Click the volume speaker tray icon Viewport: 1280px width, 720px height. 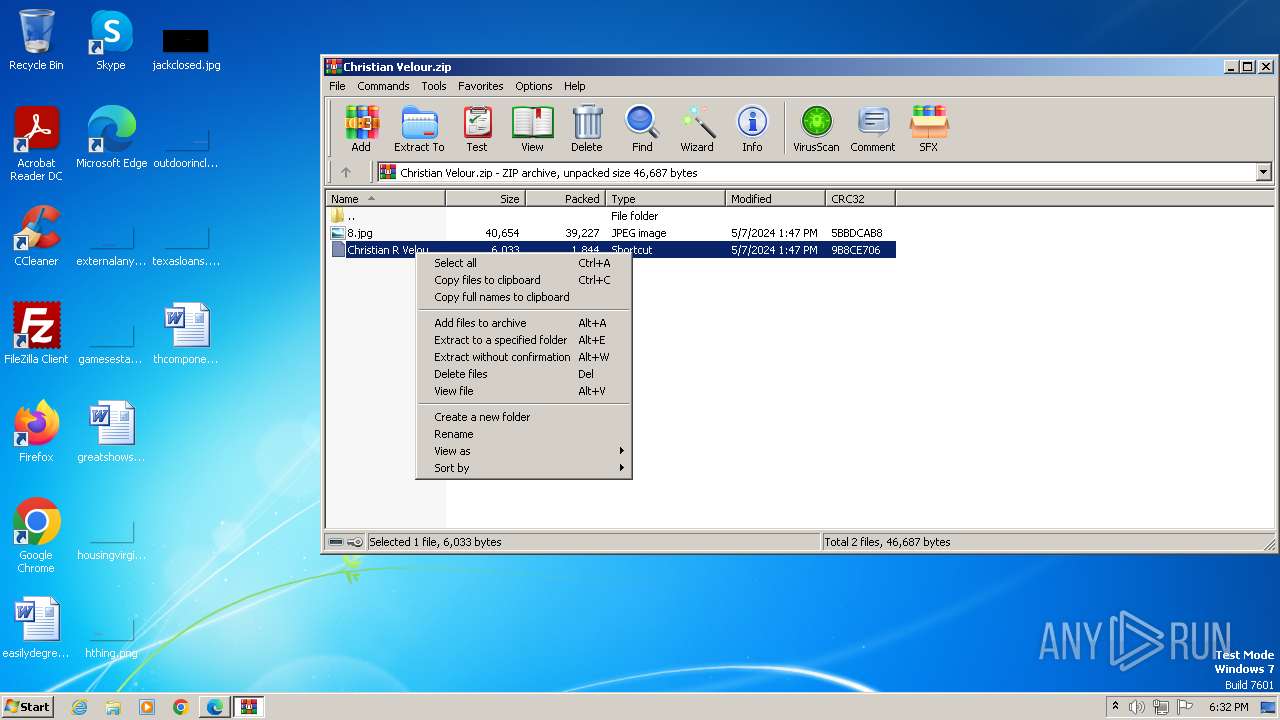1137,707
